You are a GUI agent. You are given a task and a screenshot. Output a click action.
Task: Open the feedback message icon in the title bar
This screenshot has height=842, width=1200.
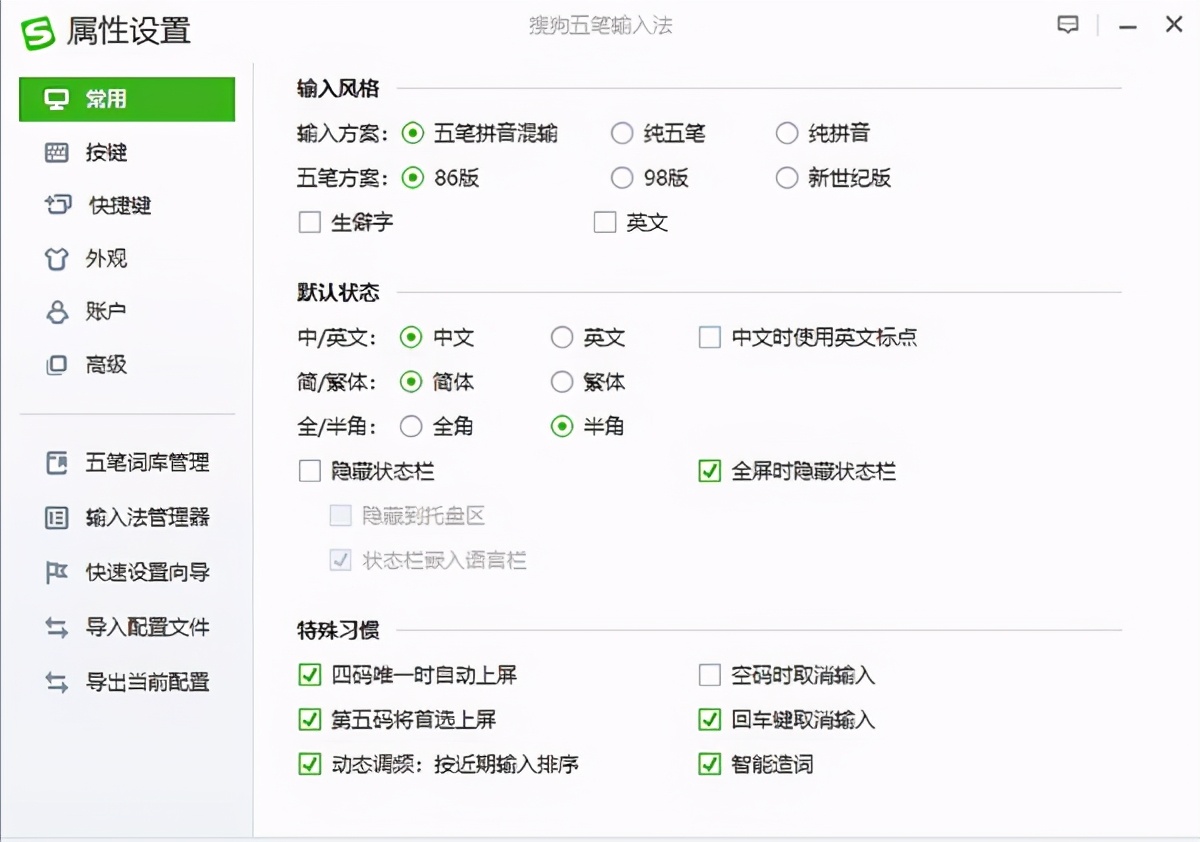pyautogui.click(x=1068, y=25)
